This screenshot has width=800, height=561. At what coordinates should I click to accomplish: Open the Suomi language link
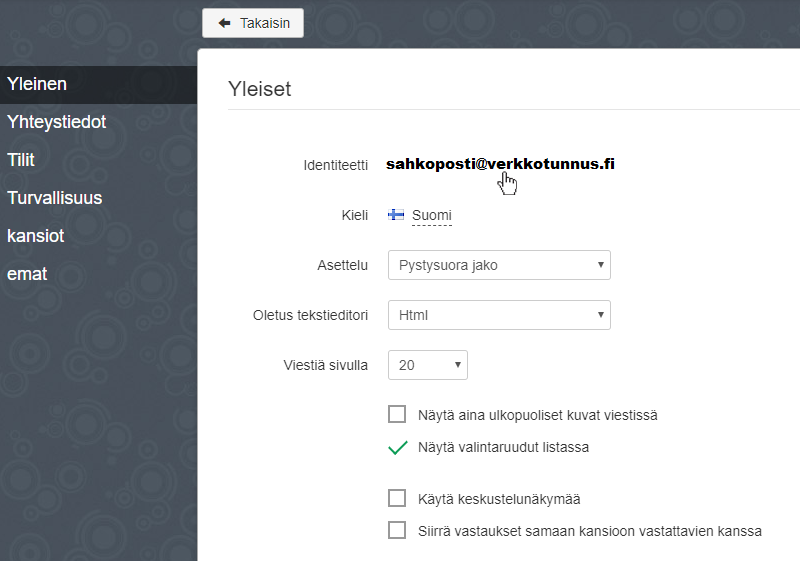pyautogui.click(x=431, y=215)
